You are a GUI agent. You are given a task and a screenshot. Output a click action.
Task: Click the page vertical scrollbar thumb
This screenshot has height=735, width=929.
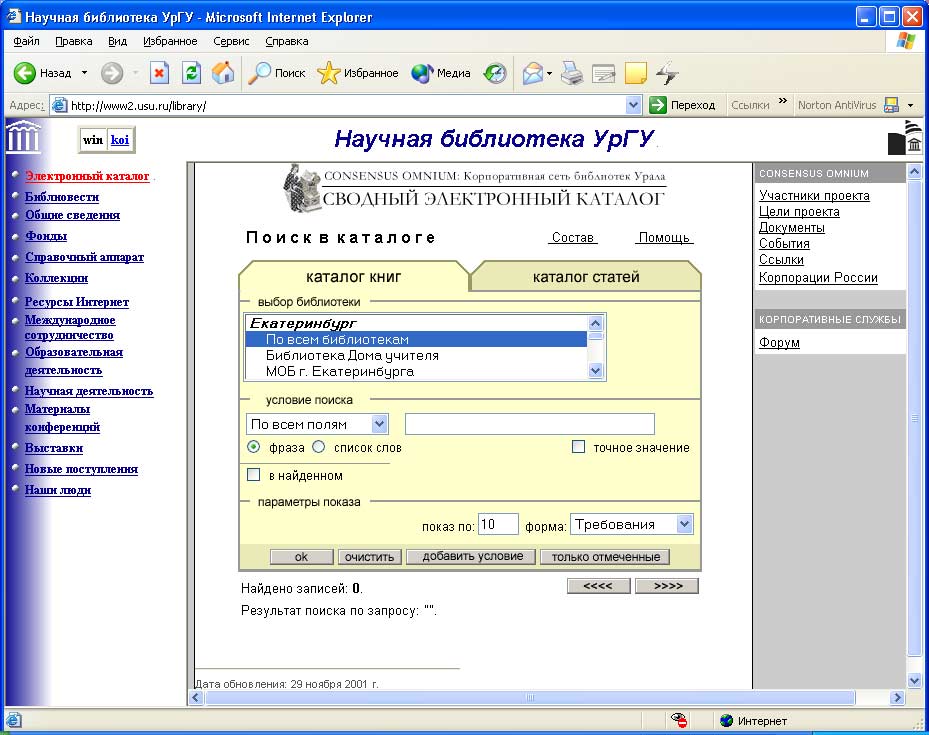pos(914,418)
